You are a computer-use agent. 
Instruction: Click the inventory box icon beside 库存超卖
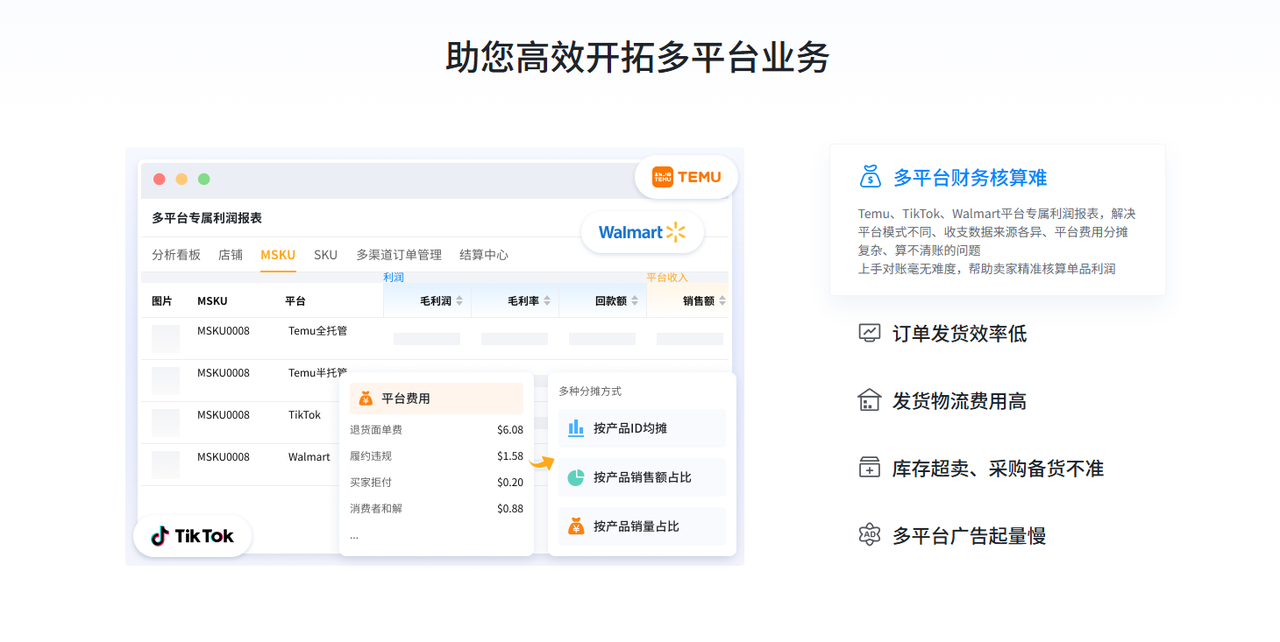[x=870, y=467]
